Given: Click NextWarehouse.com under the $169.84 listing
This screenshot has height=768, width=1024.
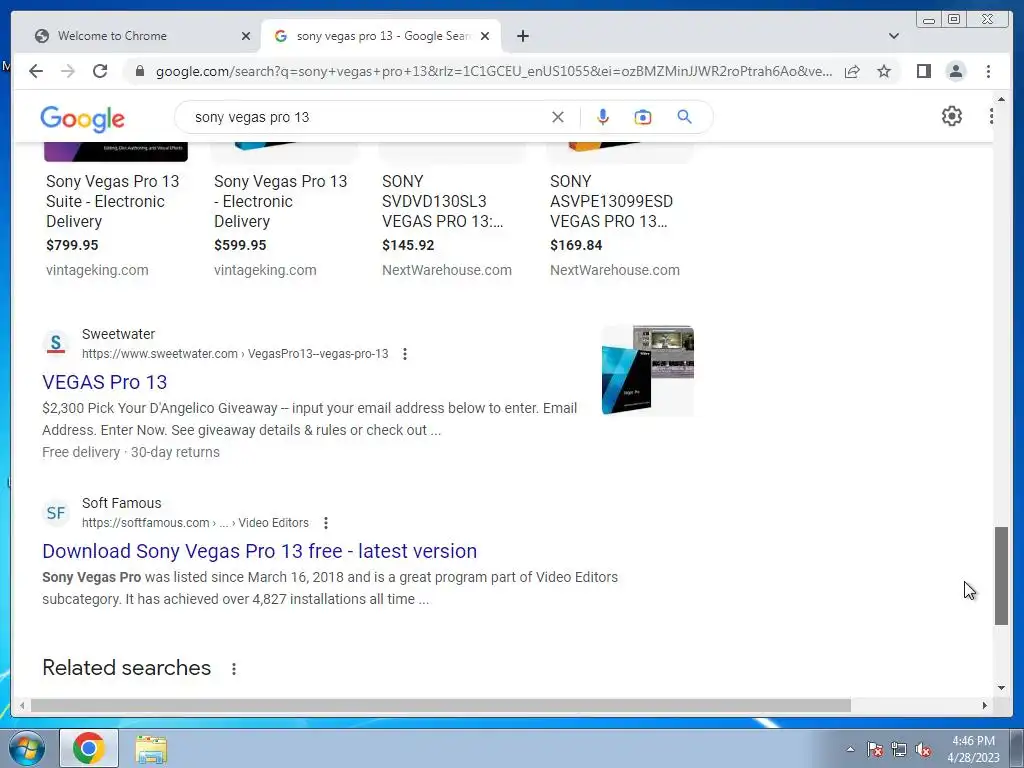Looking at the screenshot, I should (615, 270).
